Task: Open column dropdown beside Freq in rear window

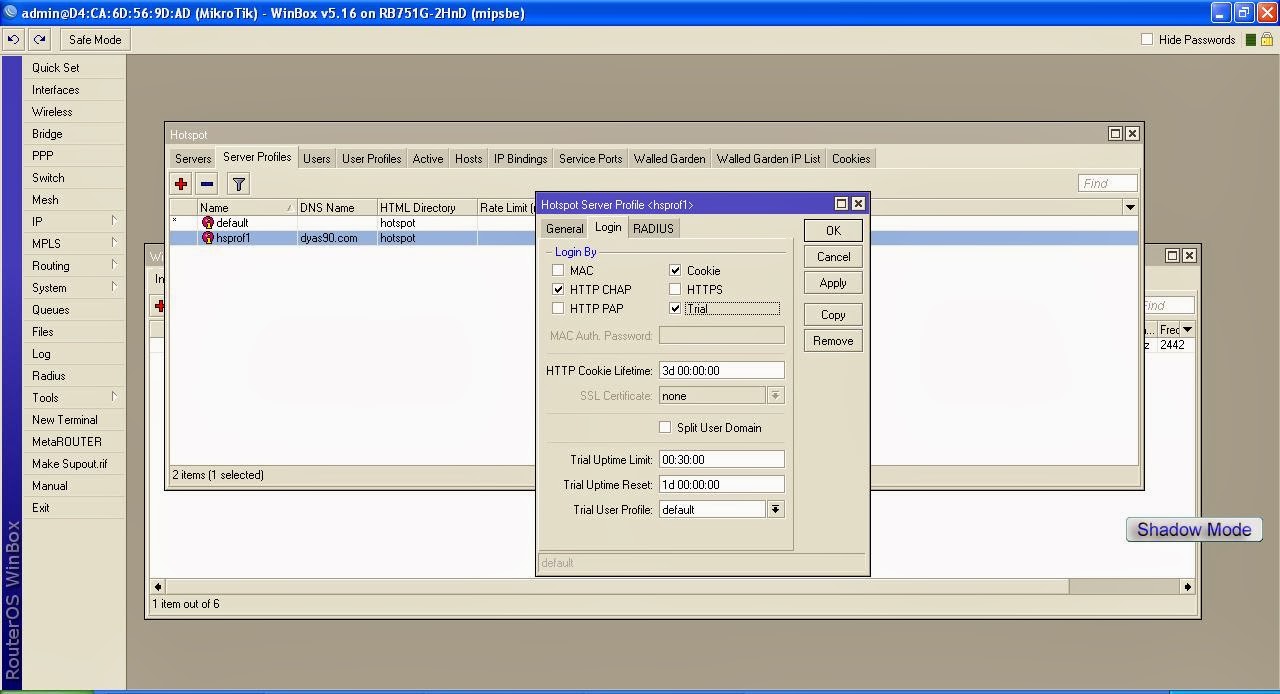Action: click(1187, 329)
